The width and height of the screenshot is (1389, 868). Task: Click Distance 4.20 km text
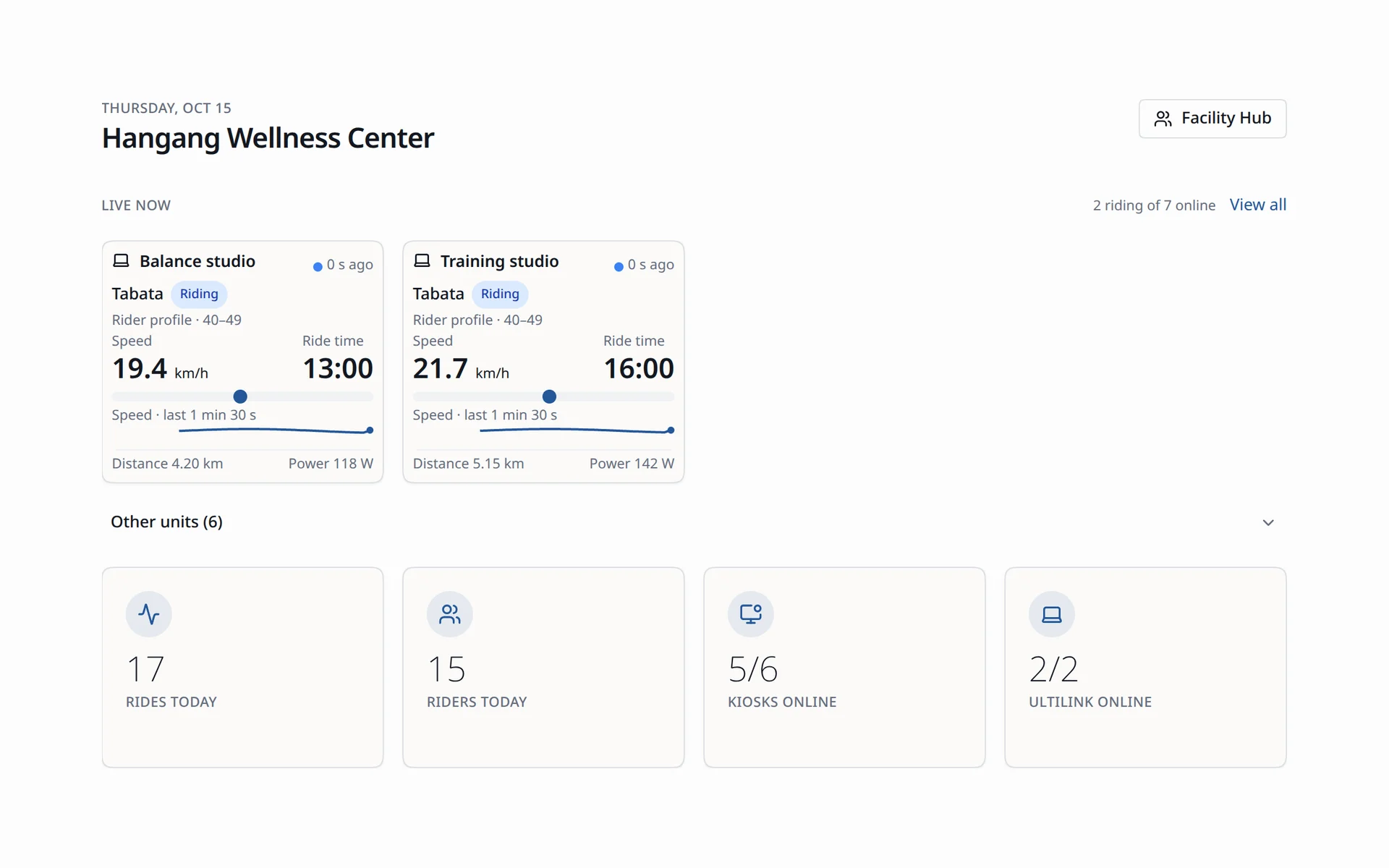click(x=167, y=464)
